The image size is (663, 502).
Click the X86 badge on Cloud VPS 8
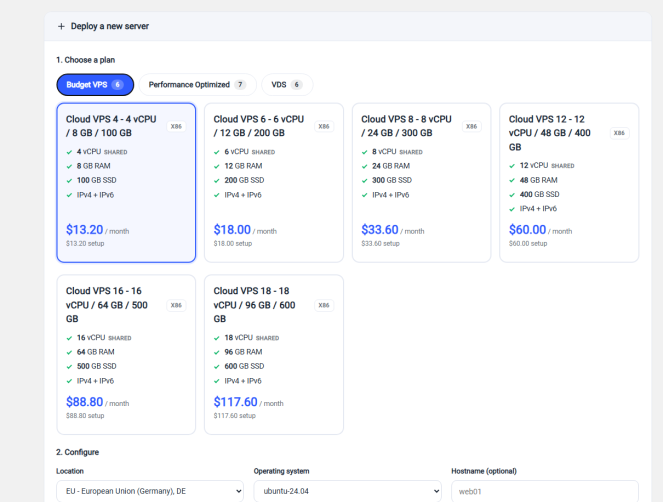pyautogui.click(x=471, y=126)
